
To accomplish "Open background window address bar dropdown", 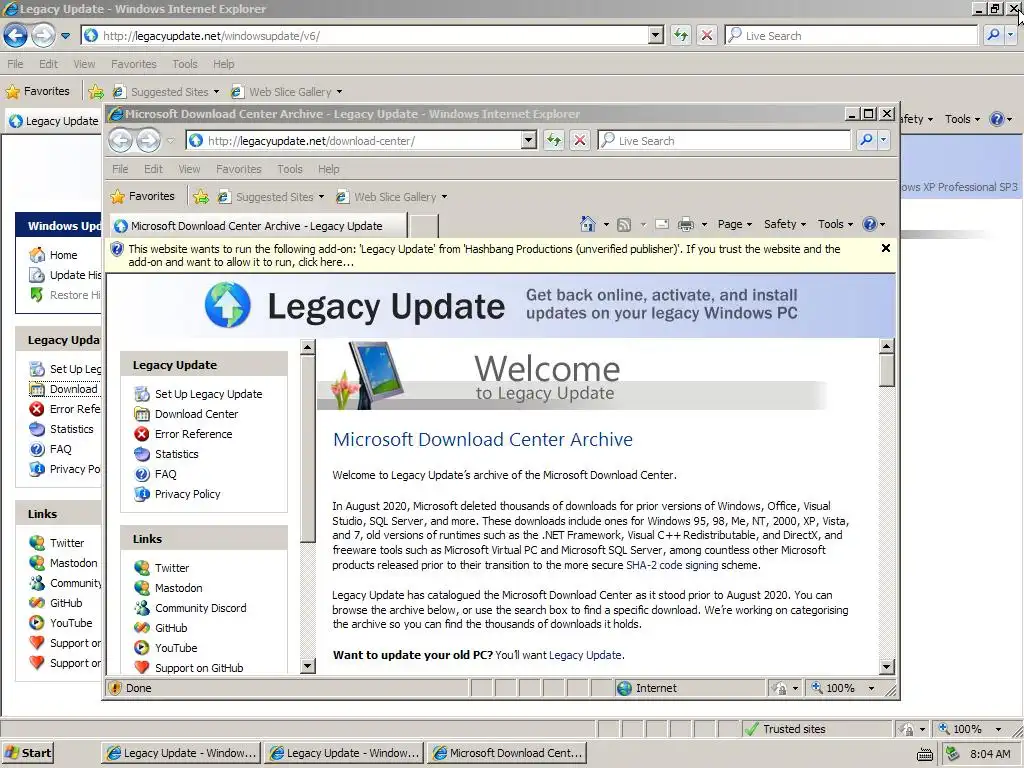I will coord(656,35).
